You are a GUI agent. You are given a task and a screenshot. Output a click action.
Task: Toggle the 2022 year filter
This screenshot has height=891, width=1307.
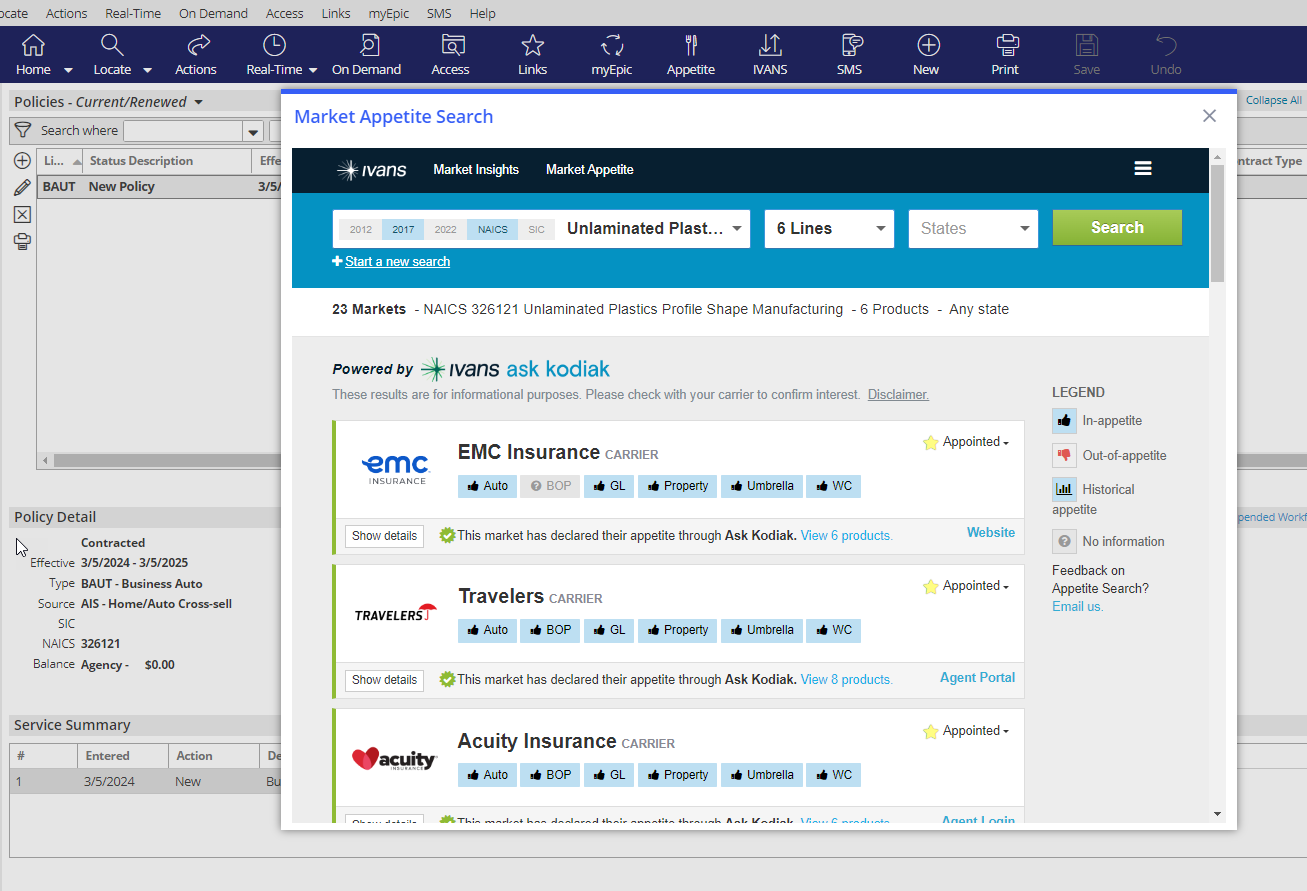pos(445,229)
